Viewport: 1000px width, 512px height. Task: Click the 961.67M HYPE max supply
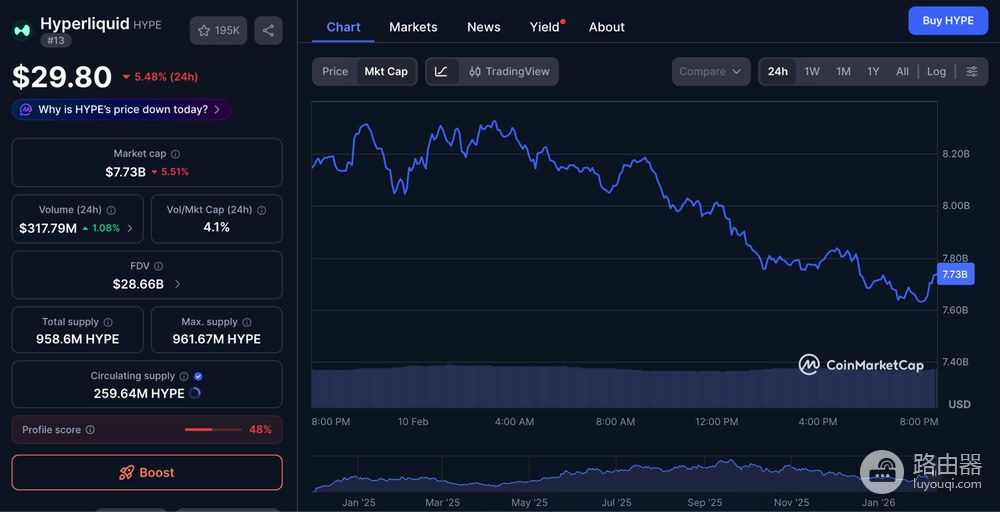(216, 340)
